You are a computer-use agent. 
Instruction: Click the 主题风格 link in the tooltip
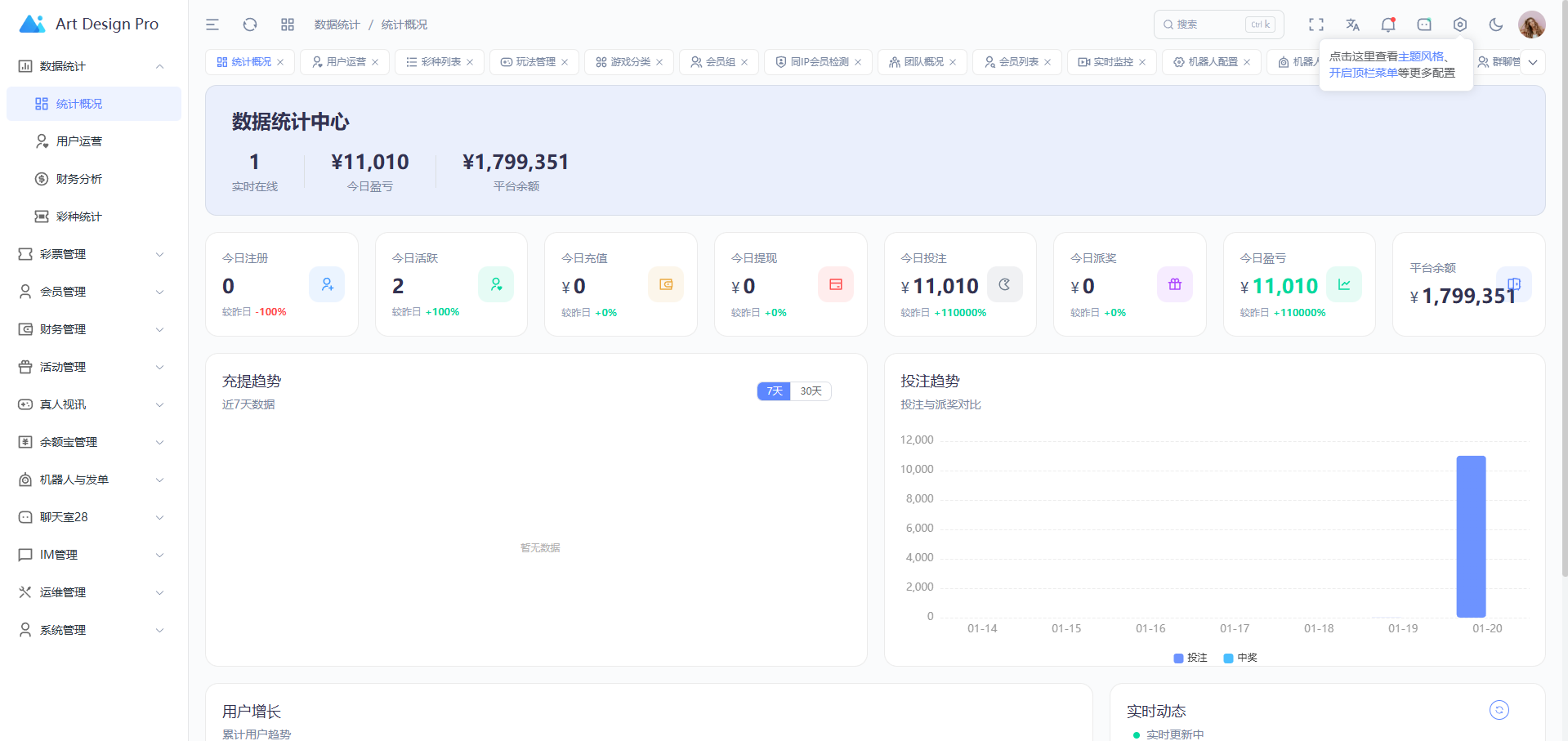pyautogui.click(x=1420, y=56)
